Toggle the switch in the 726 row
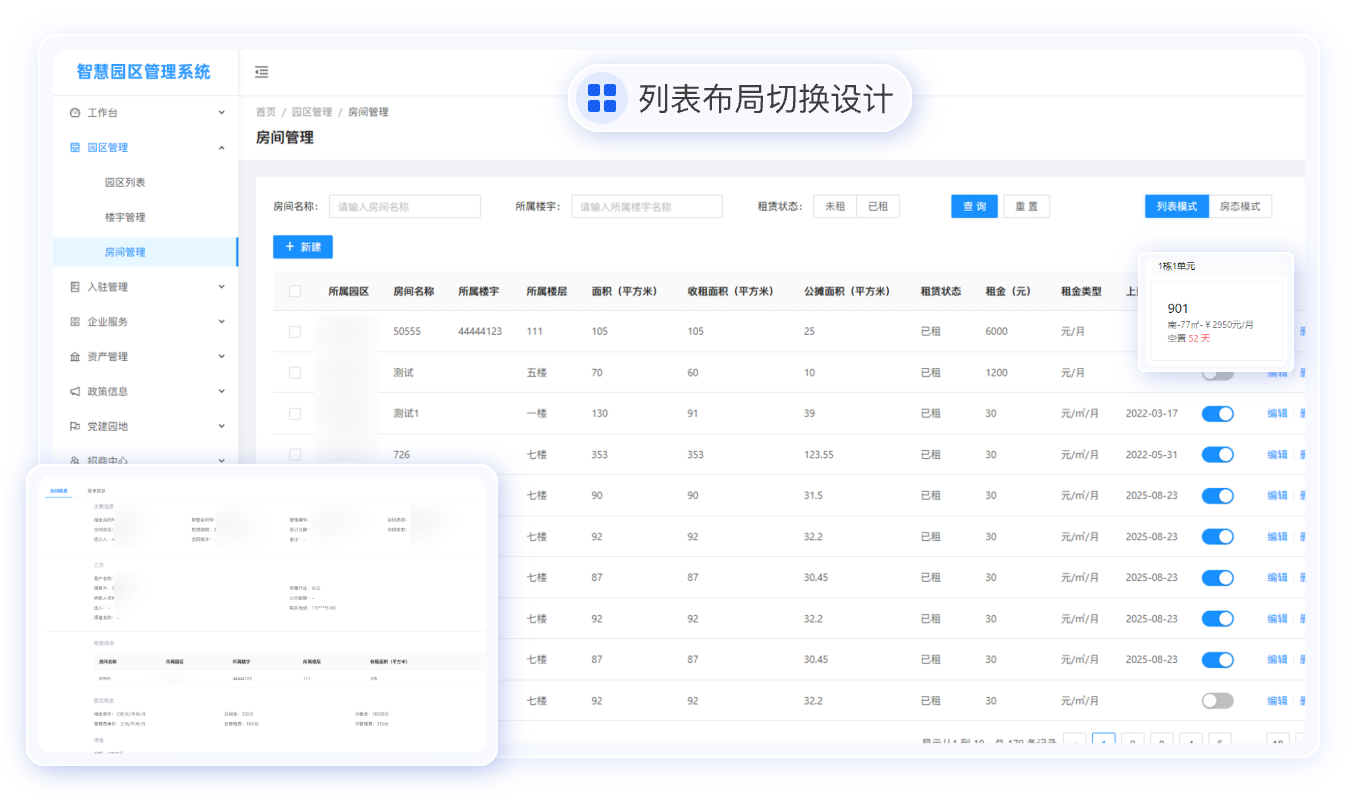The height and width of the screenshot is (802, 1358). [x=1217, y=455]
